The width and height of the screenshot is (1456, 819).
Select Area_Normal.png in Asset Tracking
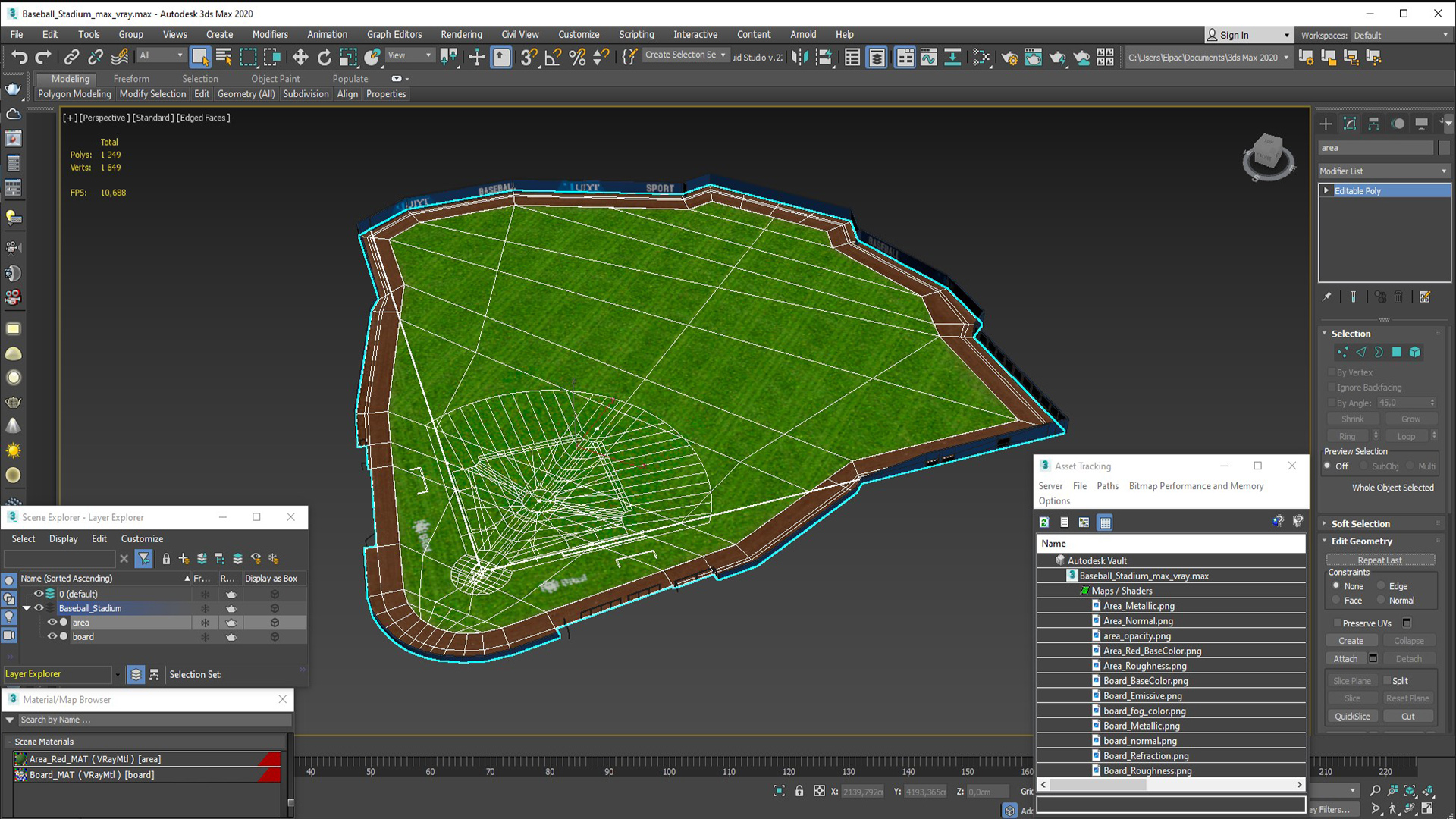coord(1137,621)
